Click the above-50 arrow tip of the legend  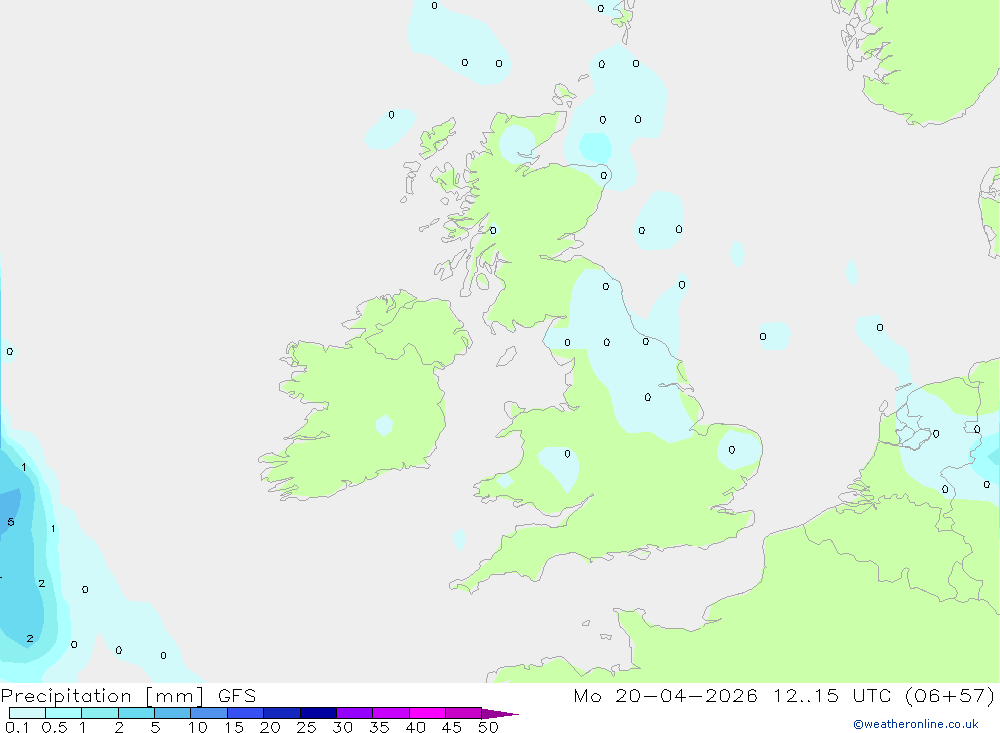[500, 713]
